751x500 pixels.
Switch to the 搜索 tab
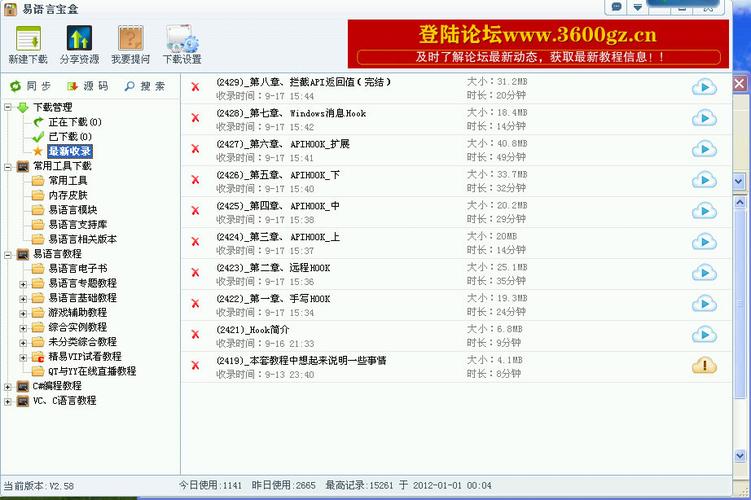pyautogui.click(x=145, y=86)
